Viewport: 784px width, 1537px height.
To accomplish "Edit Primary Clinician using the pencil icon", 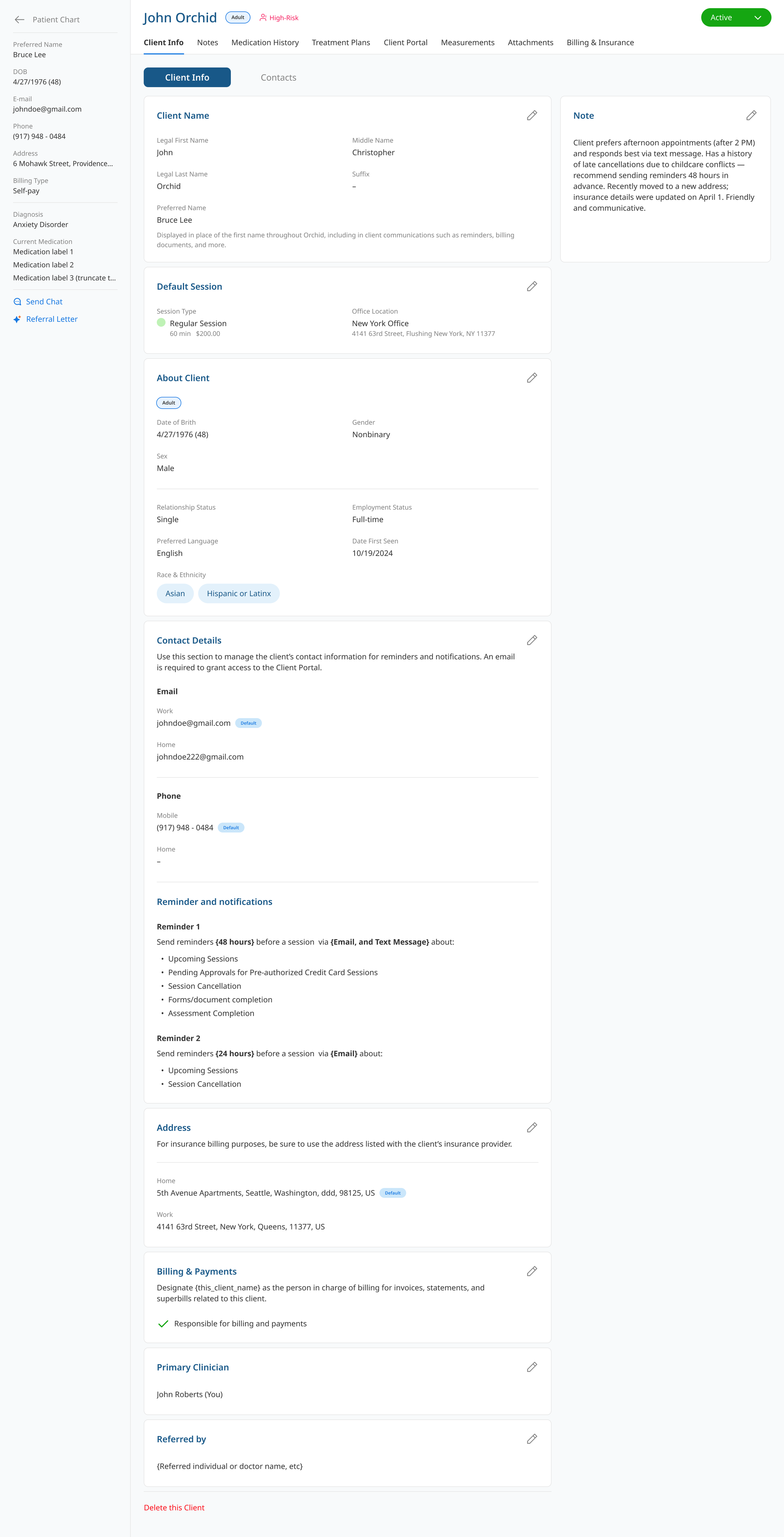I will pos(532,1367).
